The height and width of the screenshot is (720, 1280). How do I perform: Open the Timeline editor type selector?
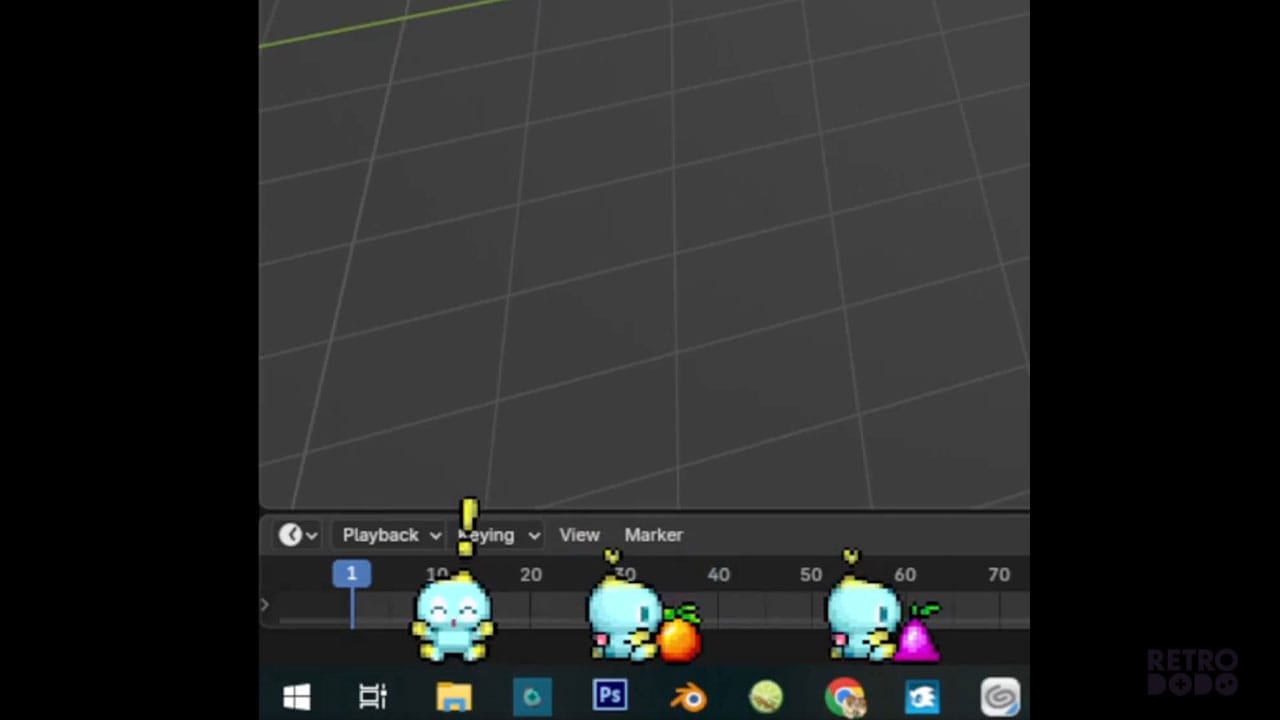[x=297, y=535]
